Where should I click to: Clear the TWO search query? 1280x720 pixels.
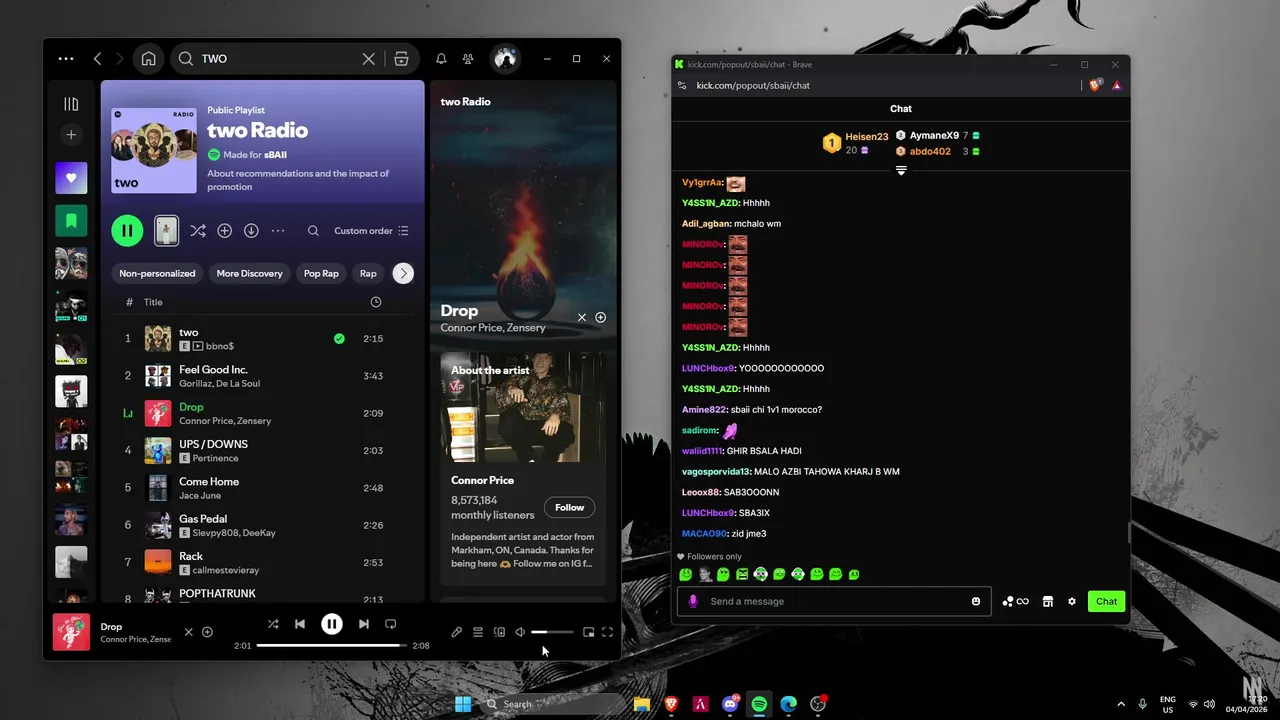pos(368,59)
